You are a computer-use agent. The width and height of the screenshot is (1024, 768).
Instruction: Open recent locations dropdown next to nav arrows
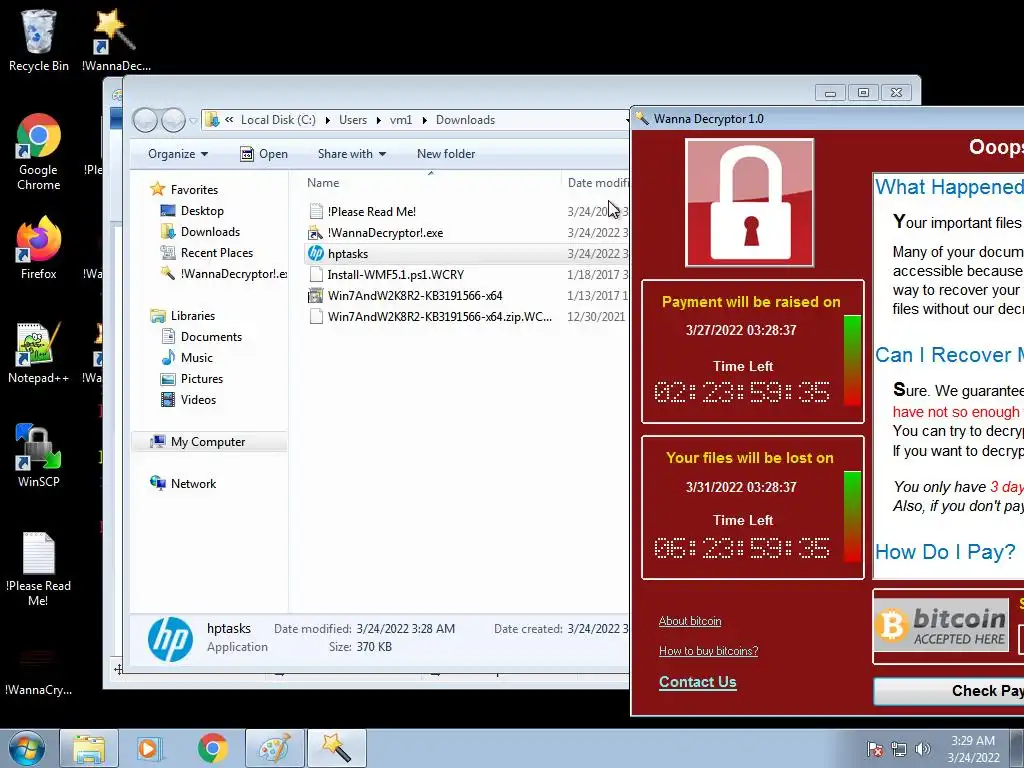[193, 121]
